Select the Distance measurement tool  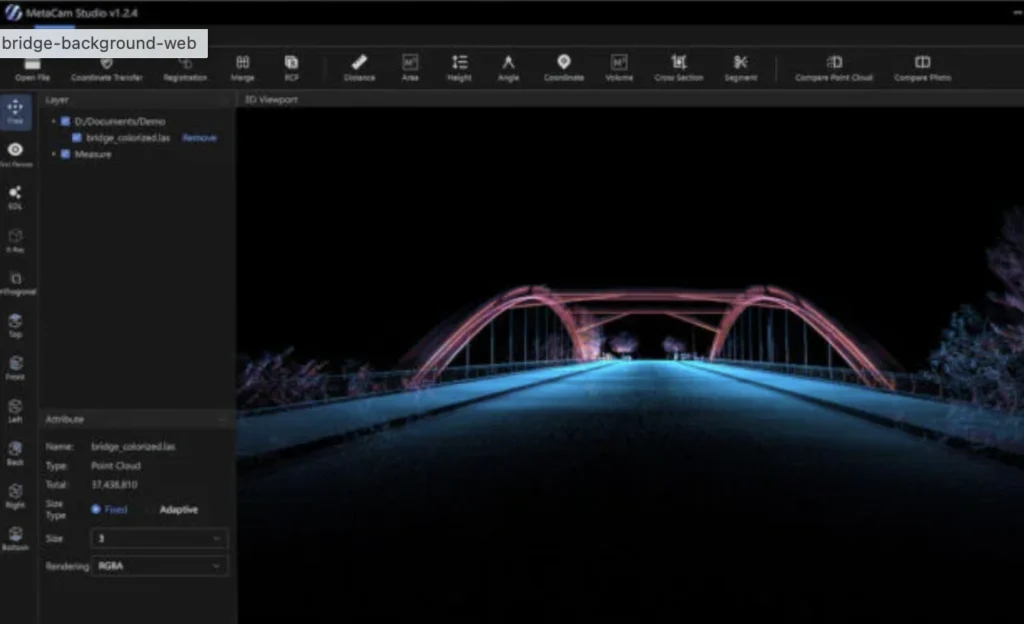click(359, 68)
